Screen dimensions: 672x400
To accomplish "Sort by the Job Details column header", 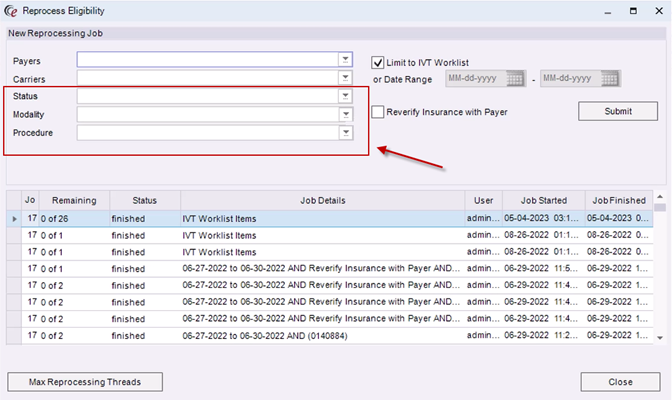I will [x=320, y=200].
